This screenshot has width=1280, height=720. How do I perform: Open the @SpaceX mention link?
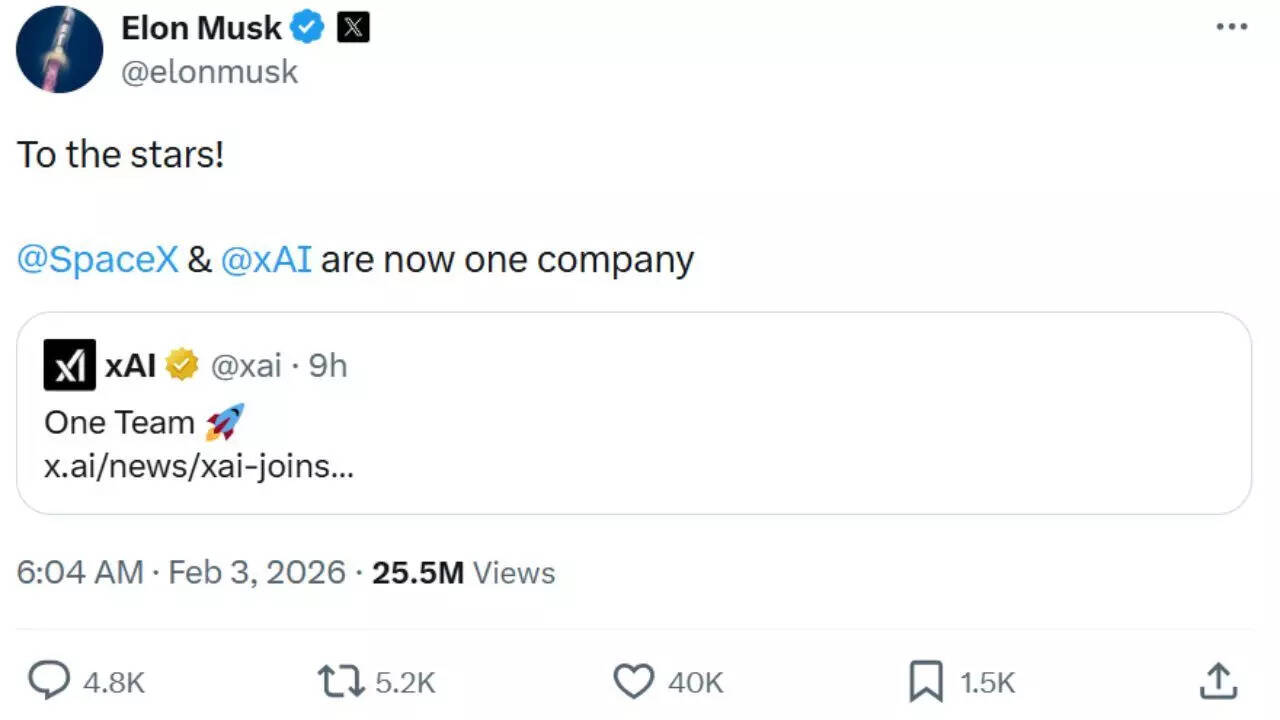96,259
